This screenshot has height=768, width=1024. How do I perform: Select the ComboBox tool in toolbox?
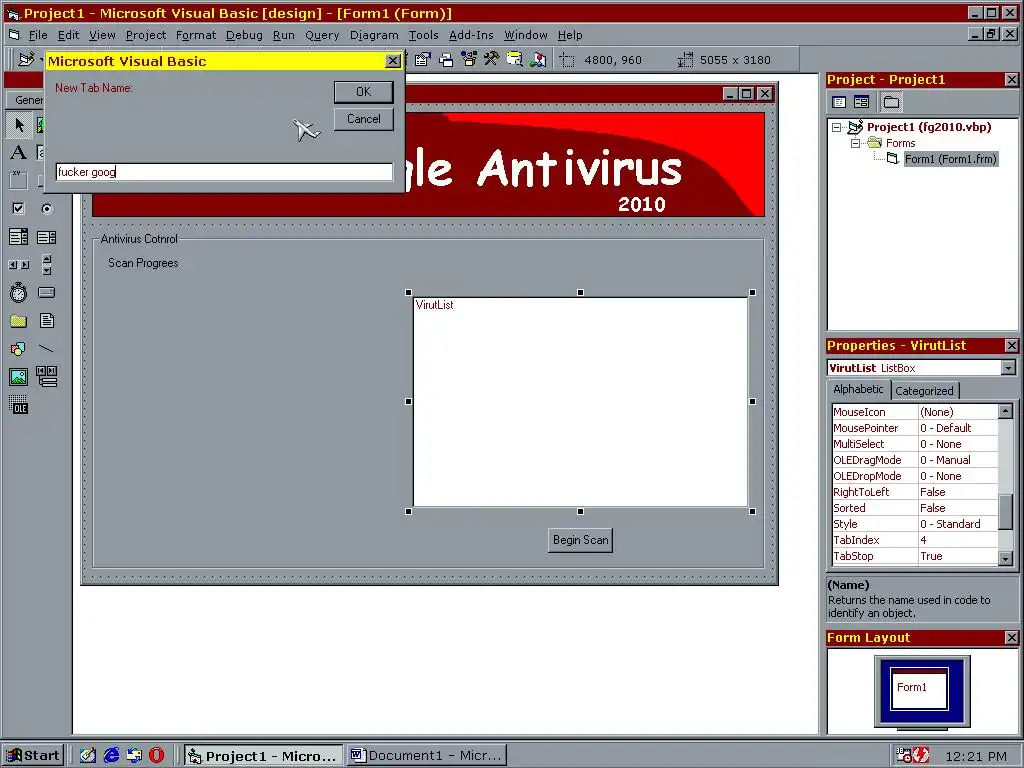click(x=19, y=236)
